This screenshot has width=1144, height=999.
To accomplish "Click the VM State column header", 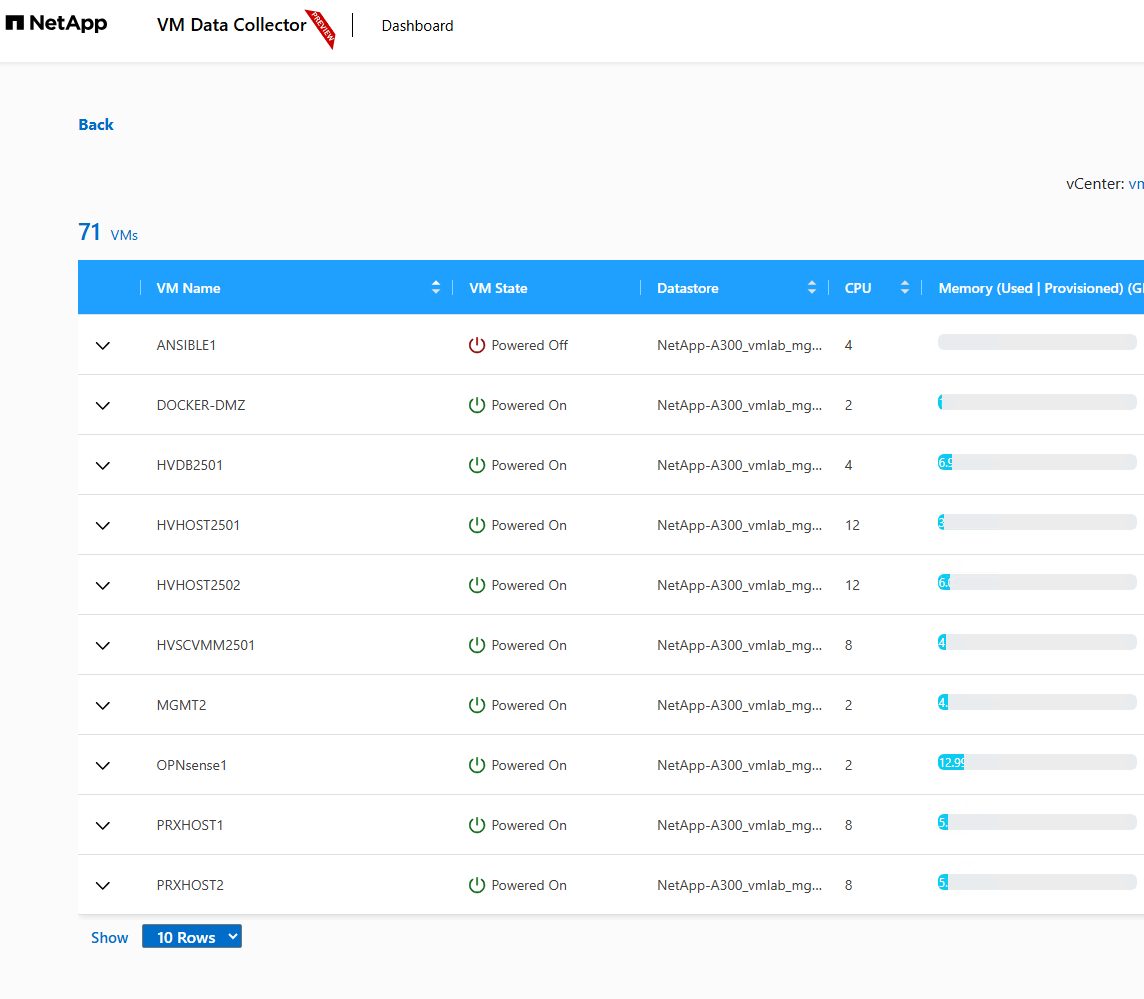I will [498, 288].
